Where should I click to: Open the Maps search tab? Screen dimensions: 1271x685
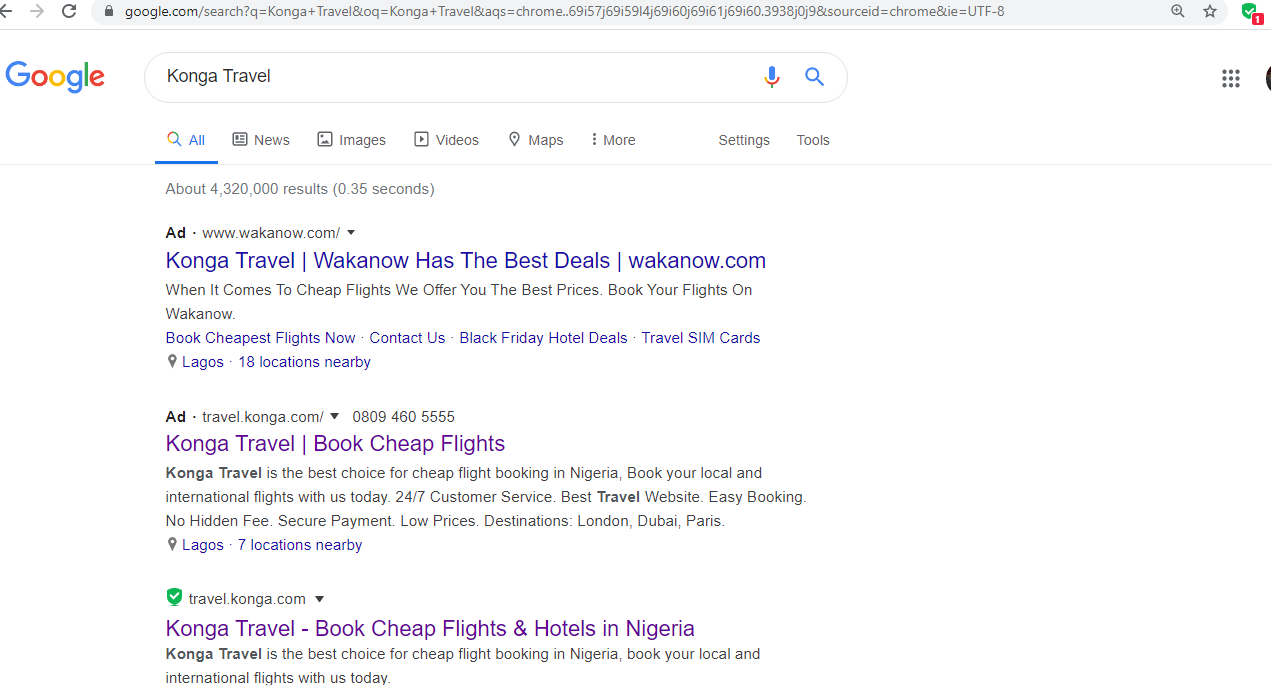[536, 140]
